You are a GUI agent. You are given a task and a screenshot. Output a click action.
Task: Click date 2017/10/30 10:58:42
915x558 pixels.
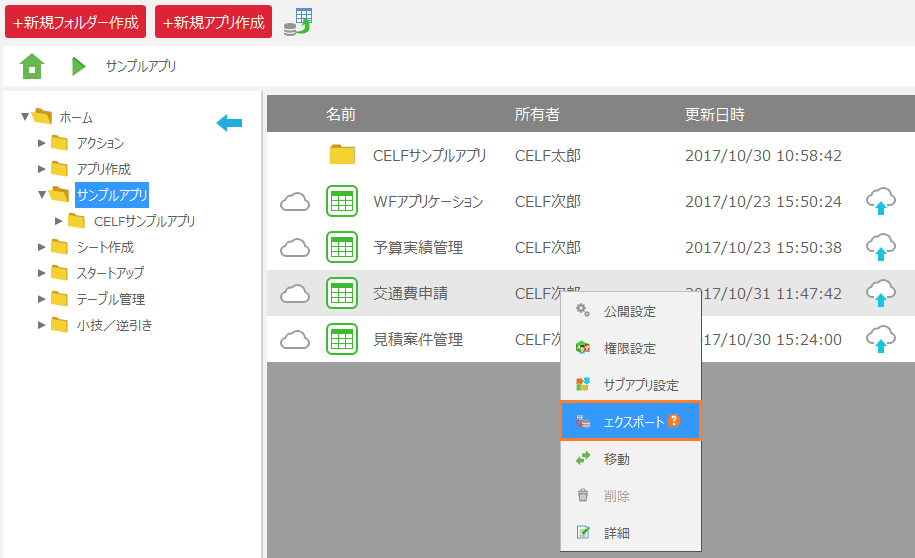tap(763, 156)
